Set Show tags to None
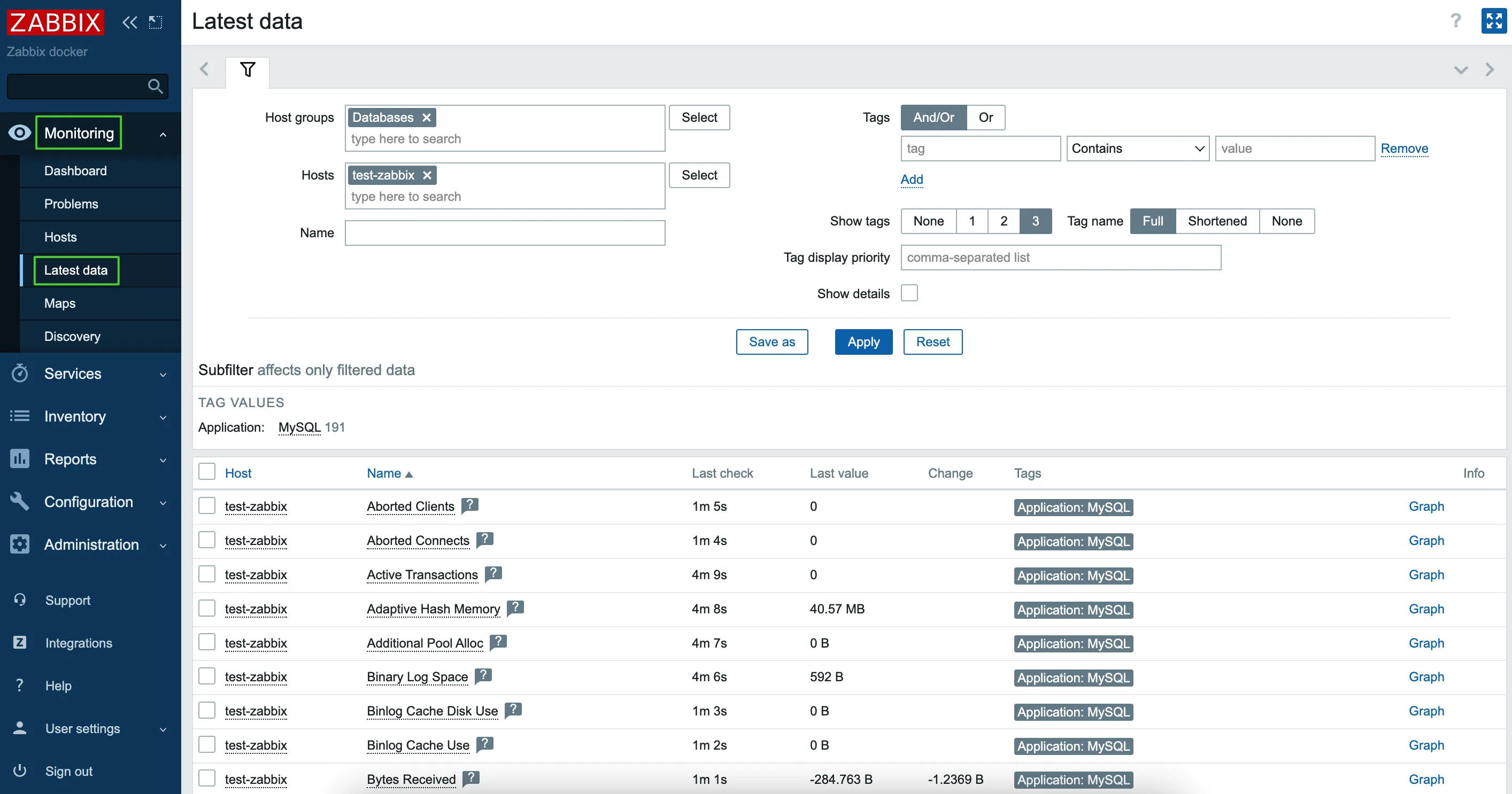 pos(929,221)
